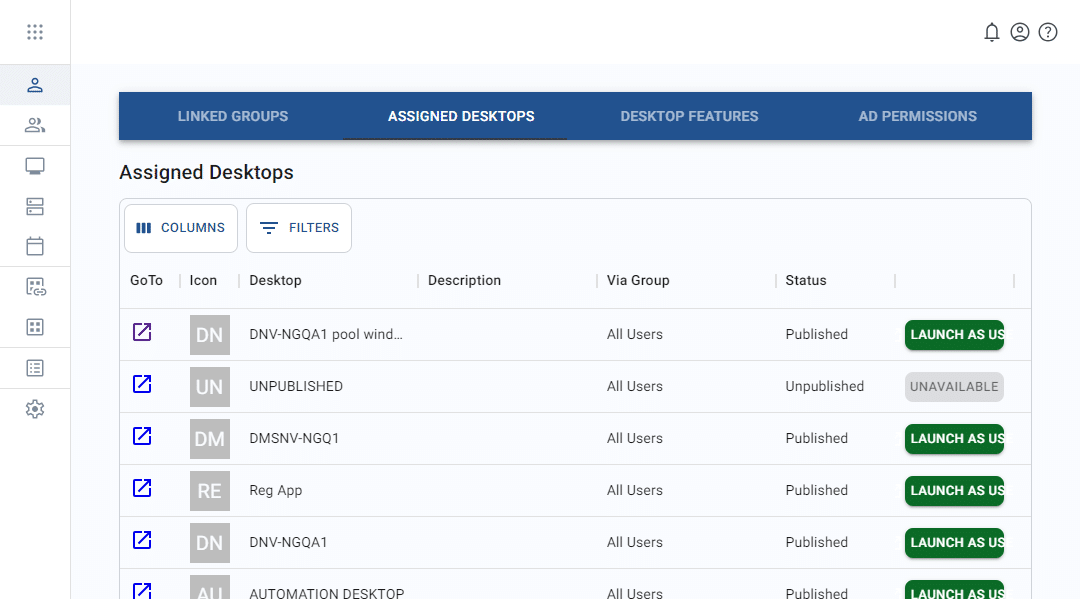Open the user account profile icon
Image resolution: width=1080 pixels, height=599 pixels.
1020,31
